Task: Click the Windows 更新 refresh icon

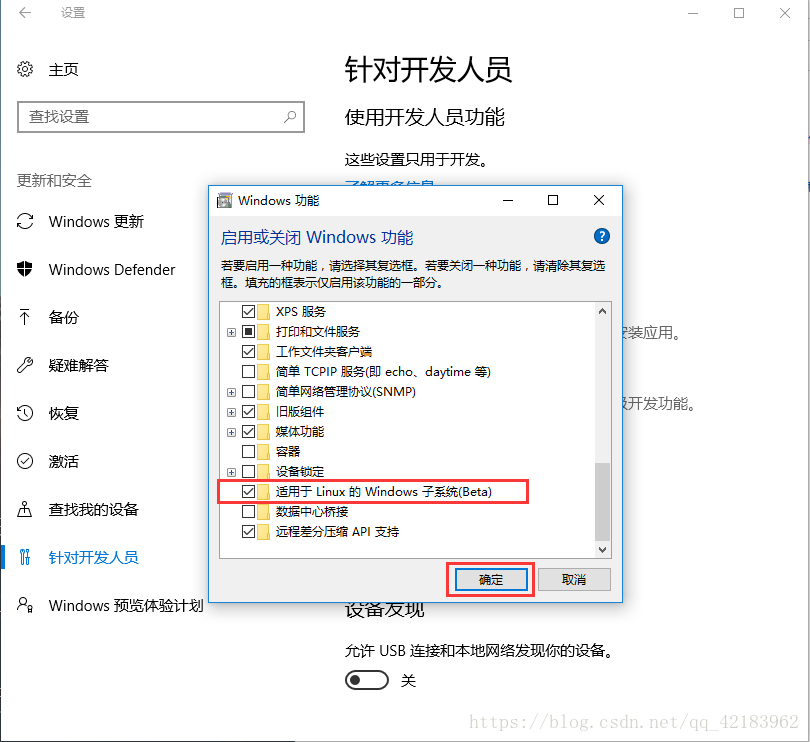Action: click(x=25, y=221)
